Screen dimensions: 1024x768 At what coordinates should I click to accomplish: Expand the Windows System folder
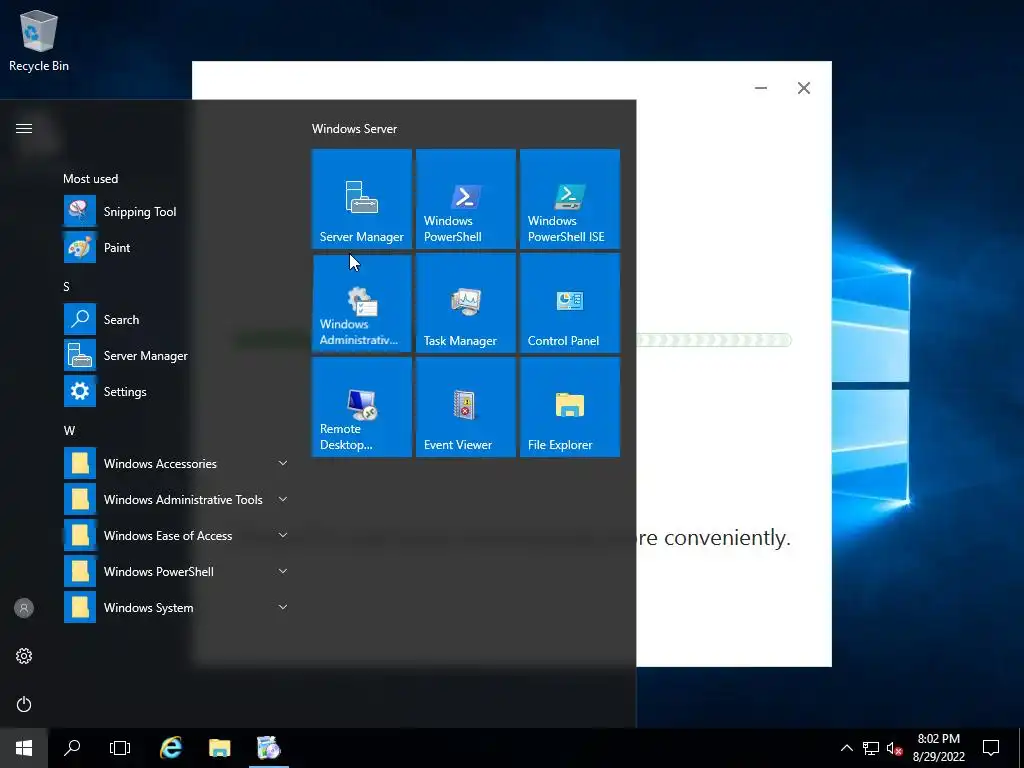tap(176, 607)
